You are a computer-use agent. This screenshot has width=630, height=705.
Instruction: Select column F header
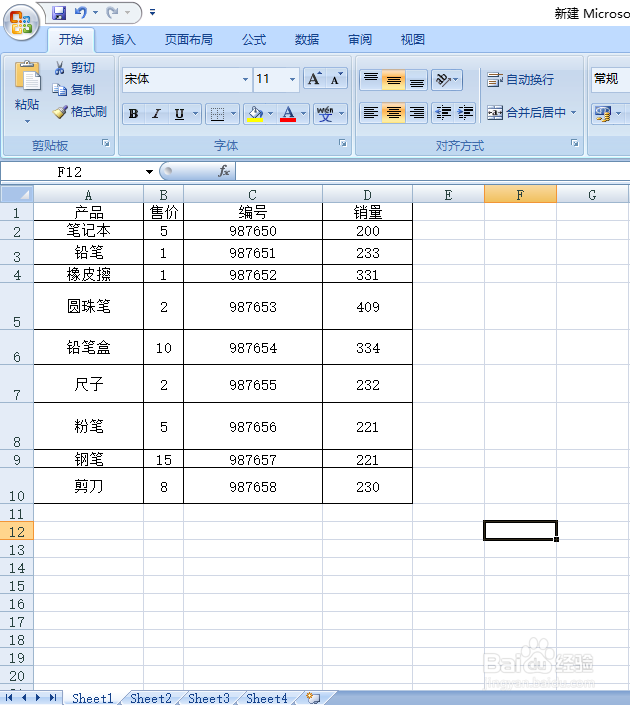pyautogui.click(x=520, y=195)
